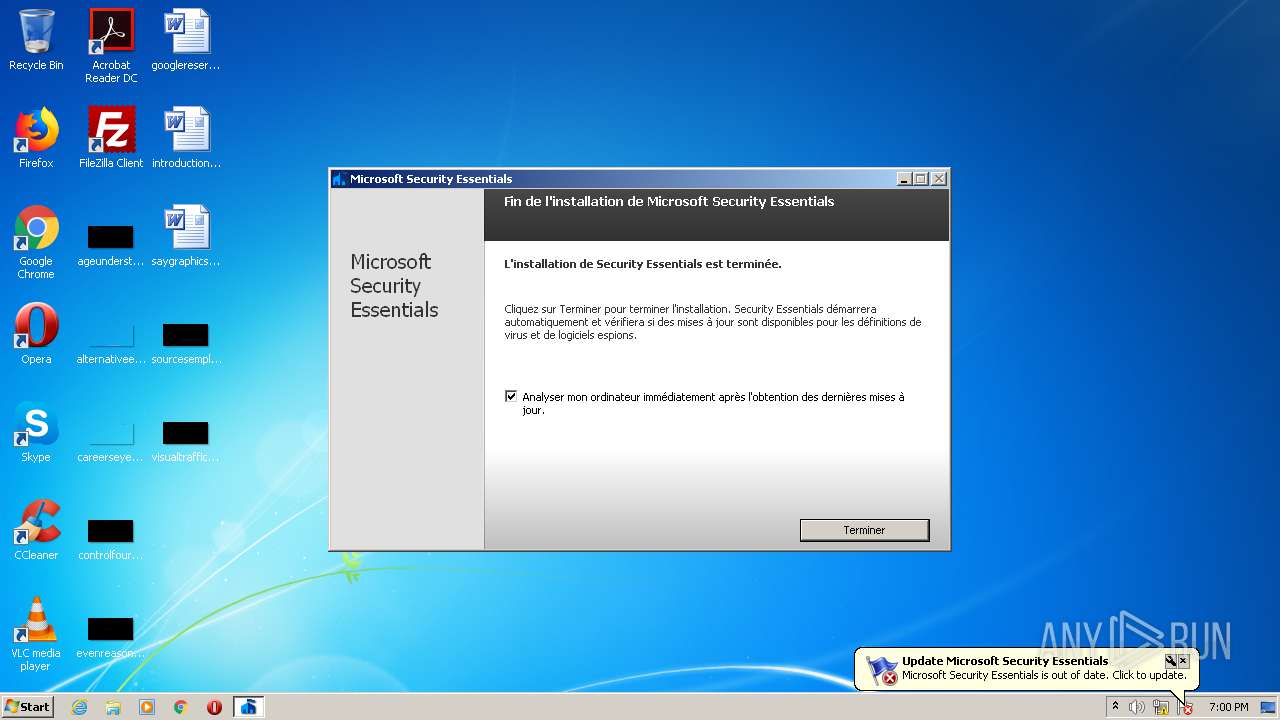Select the ageunderst desktop file
1280x720 pixels.
pos(111,245)
